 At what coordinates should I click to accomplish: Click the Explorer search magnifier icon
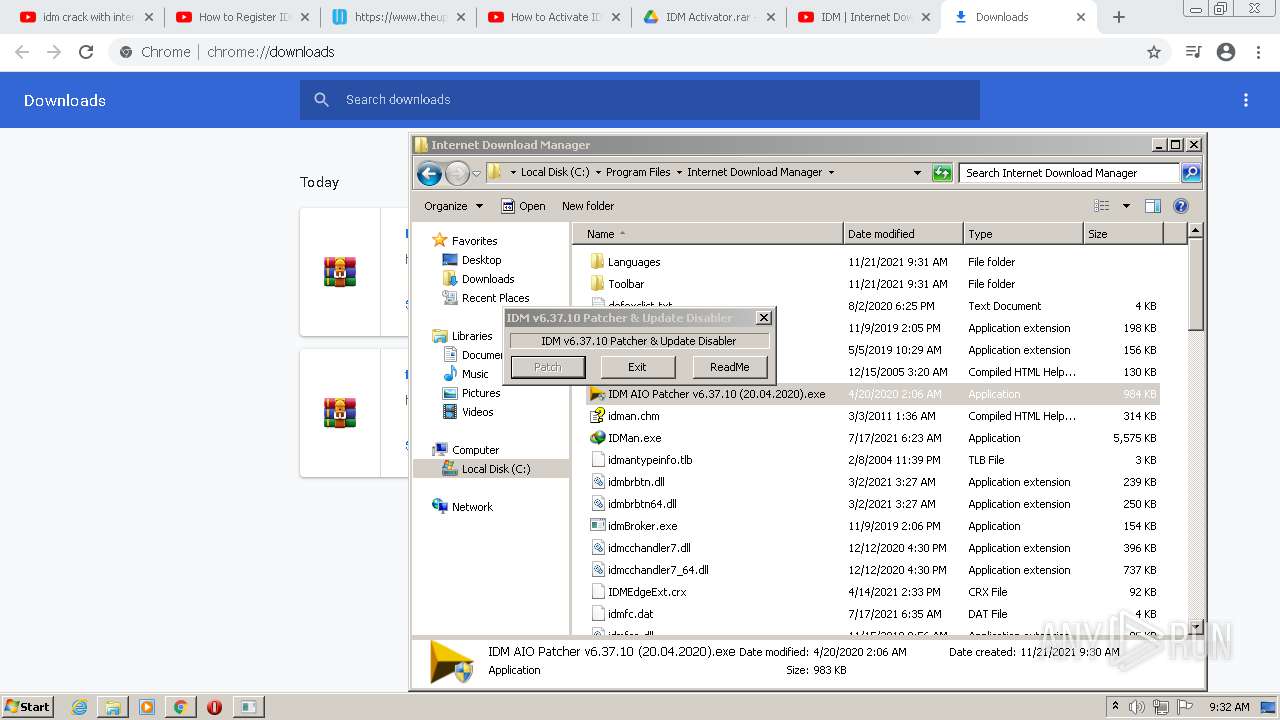click(1190, 173)
